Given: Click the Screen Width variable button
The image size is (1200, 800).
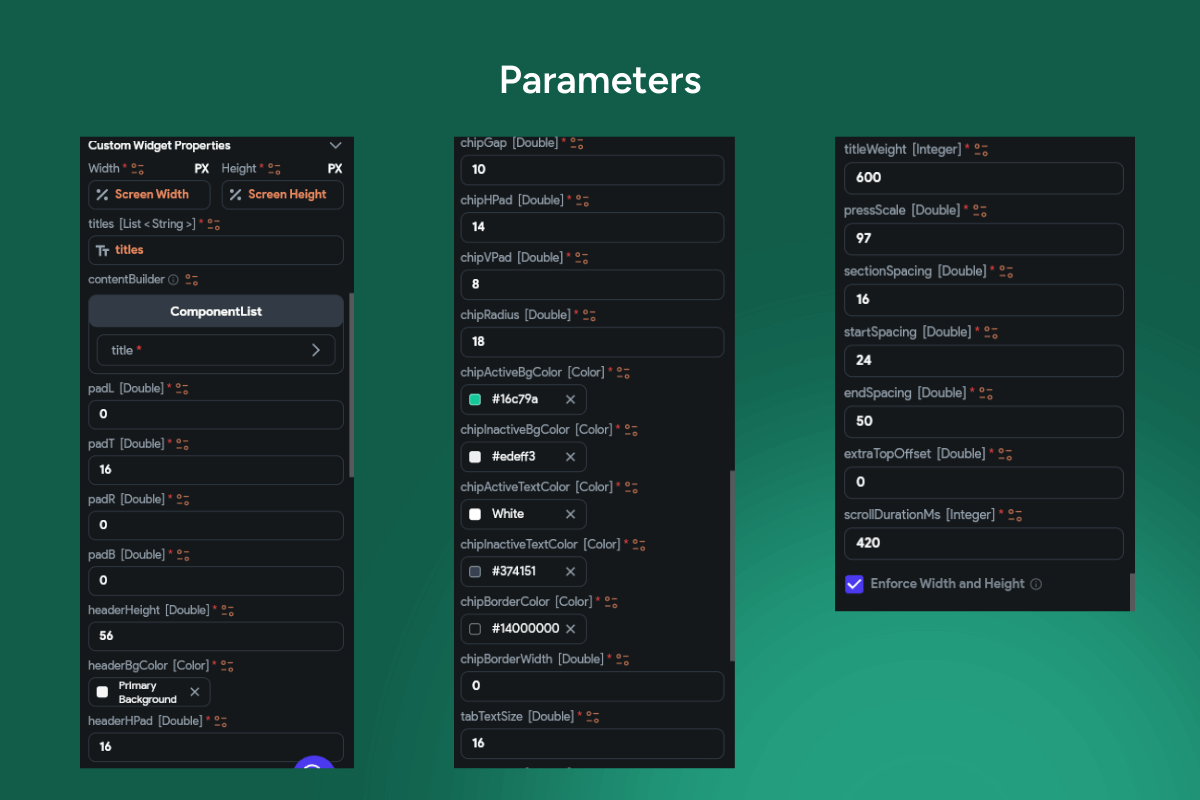Looking at the screenshot, I should pyautogui.click(x=150, y=195).
